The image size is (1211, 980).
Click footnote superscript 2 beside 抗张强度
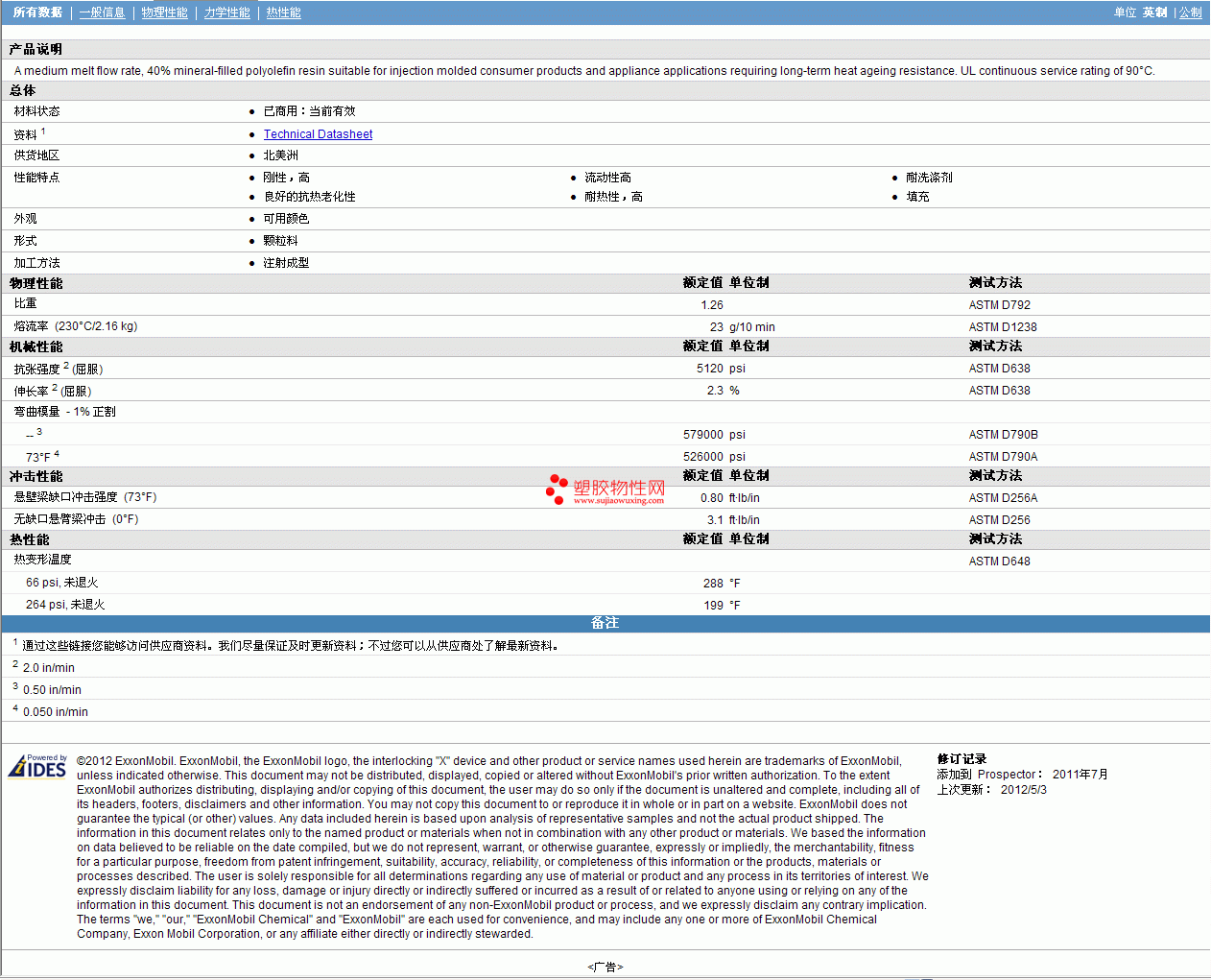pyautogui.click(x=66, y=366)
